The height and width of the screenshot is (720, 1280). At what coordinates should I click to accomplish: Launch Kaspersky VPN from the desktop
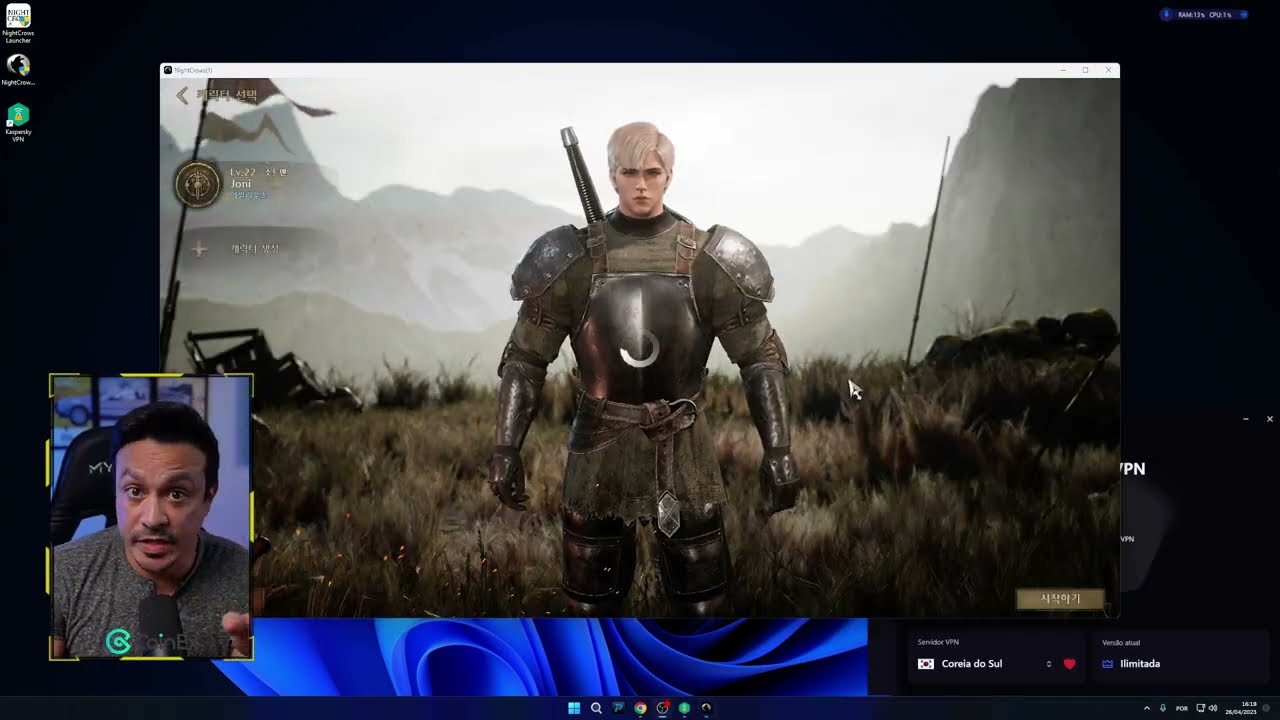tap(18, 121)
